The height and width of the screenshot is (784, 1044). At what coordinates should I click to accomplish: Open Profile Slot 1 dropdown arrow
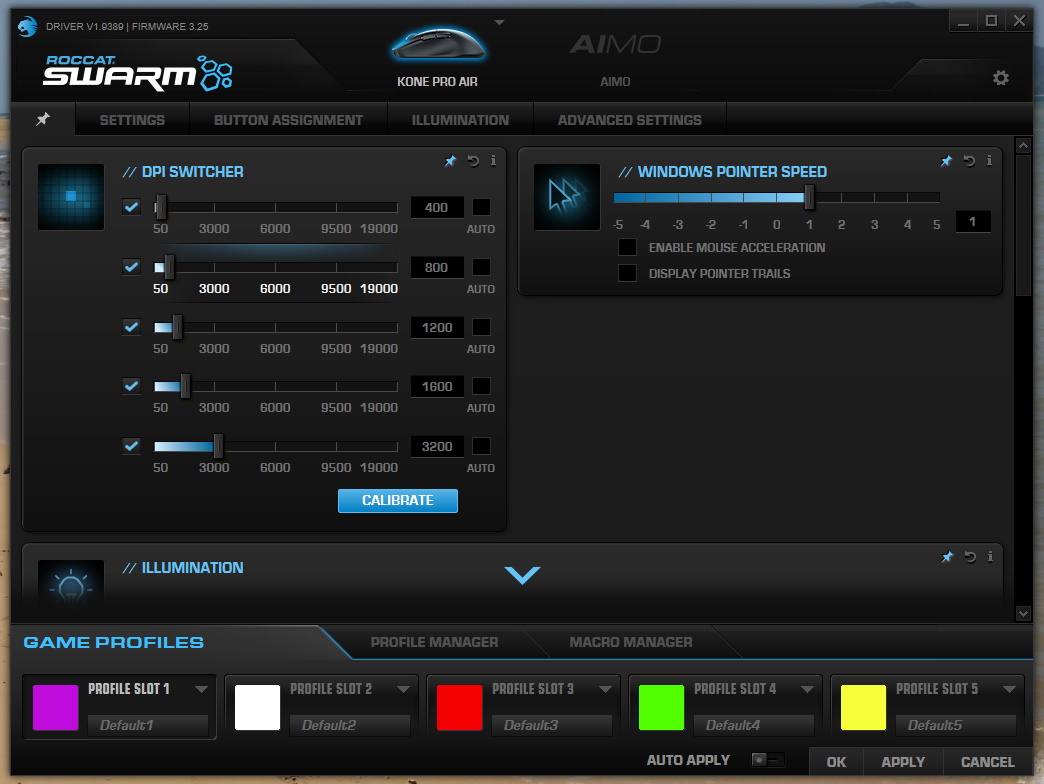(x=201, y=689)
